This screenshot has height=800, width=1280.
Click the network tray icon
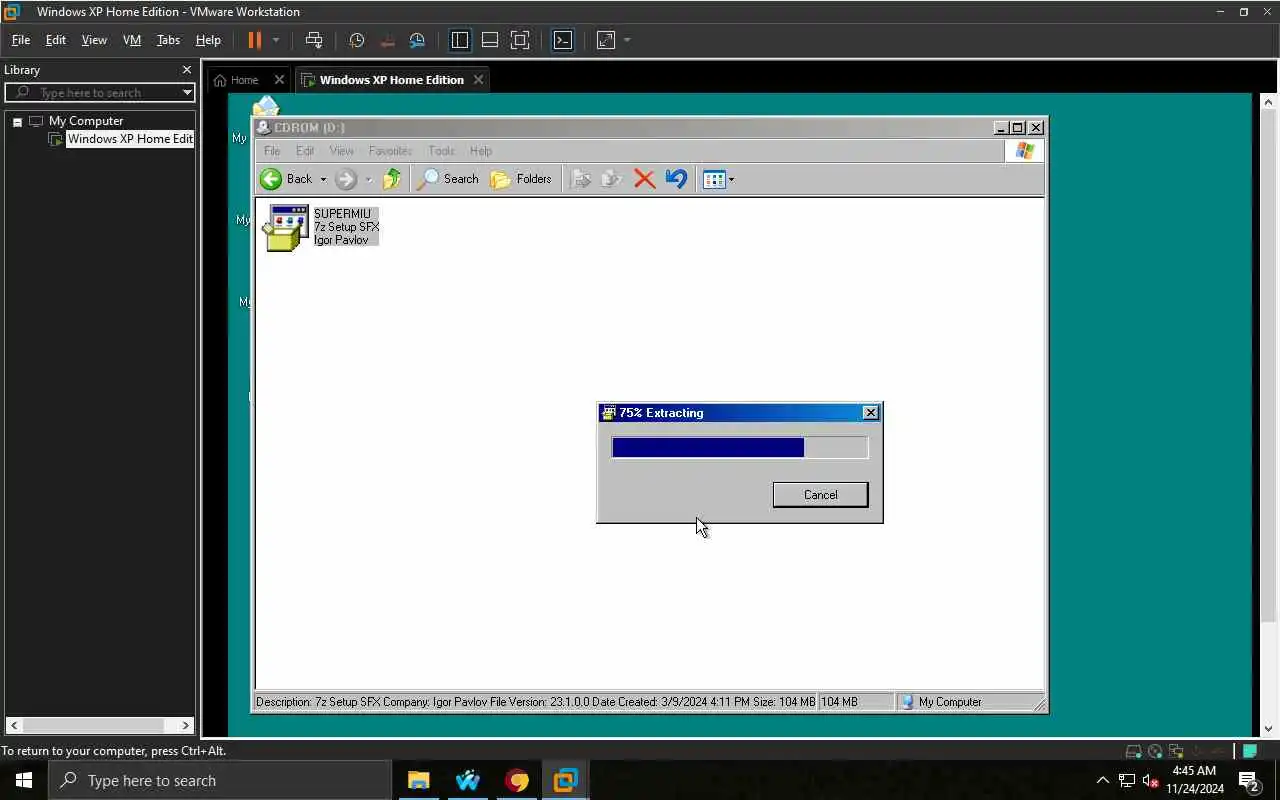(x=1127, y=781)
